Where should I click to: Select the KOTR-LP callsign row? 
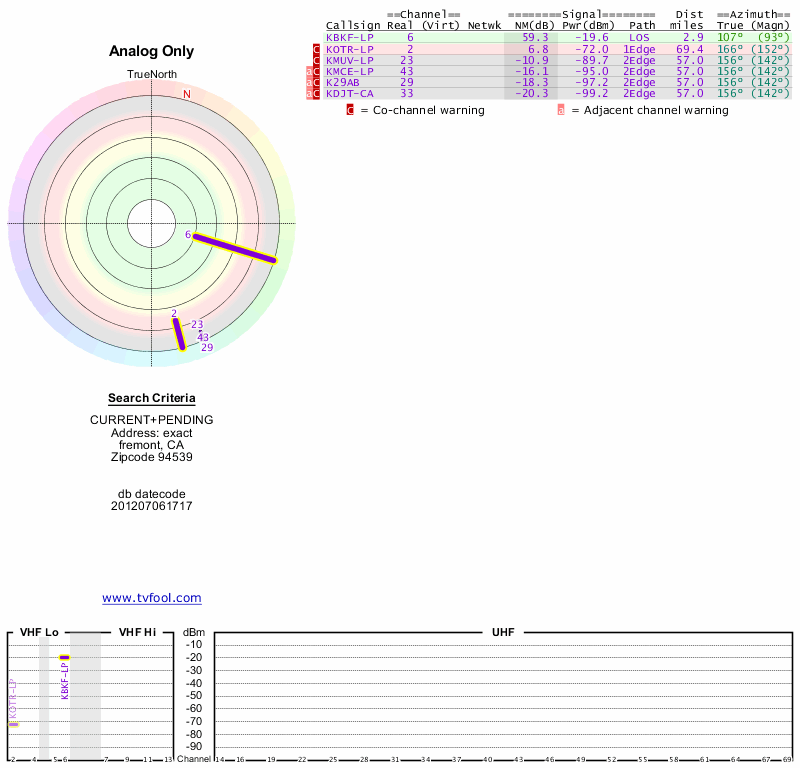(x=349, y=49)
